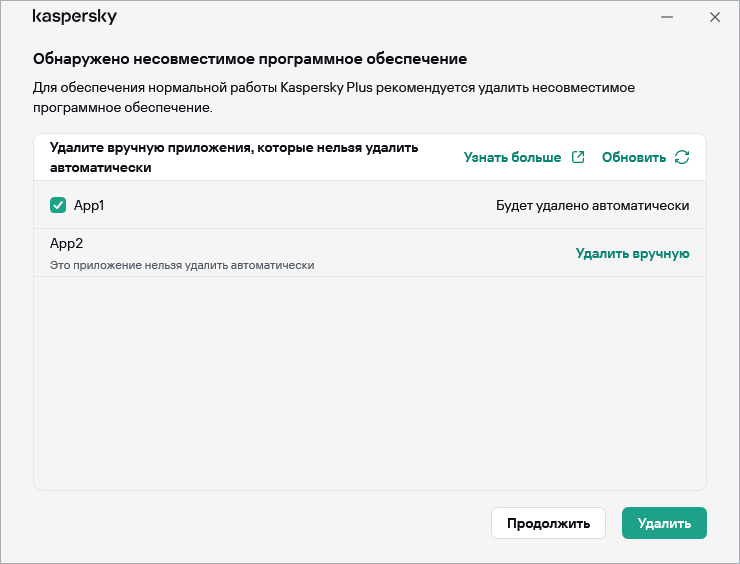
Task: Click the Будет удалено автоматически status text
Action: [x=592, y=205]
